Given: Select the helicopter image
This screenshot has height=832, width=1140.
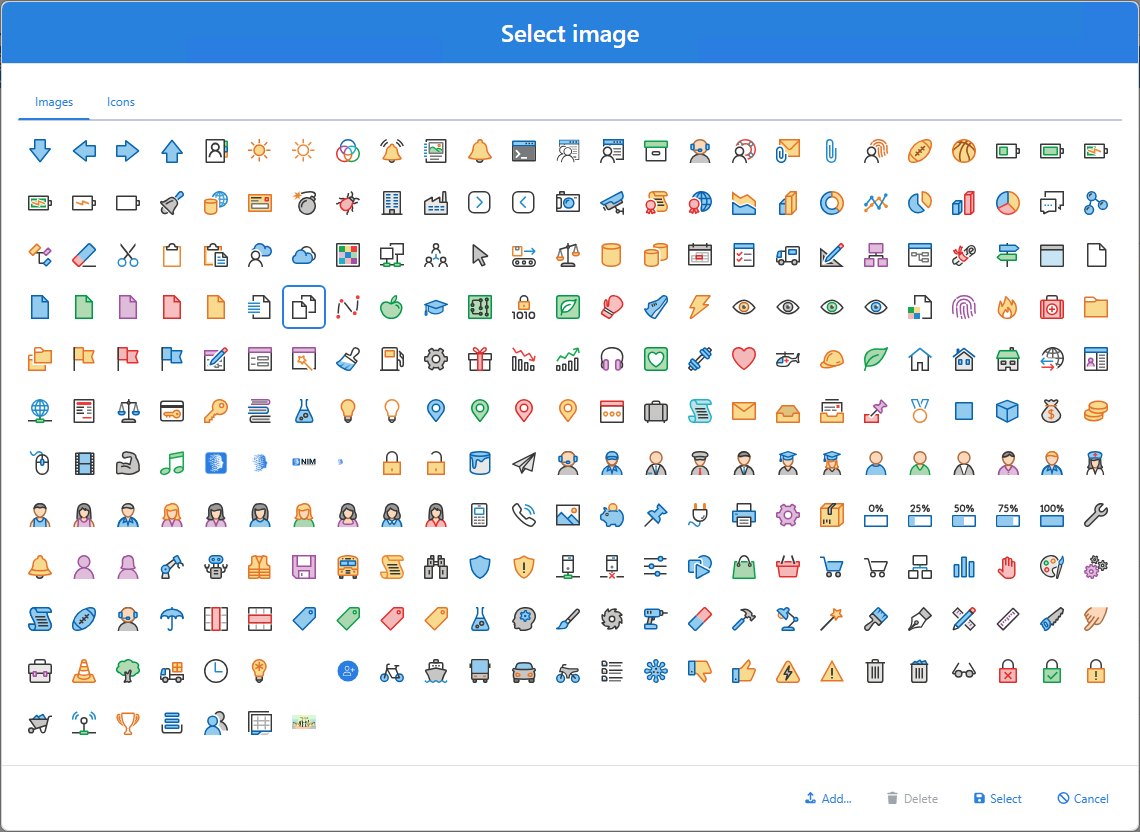Looking at the screenshot, I should pos(787,359).
